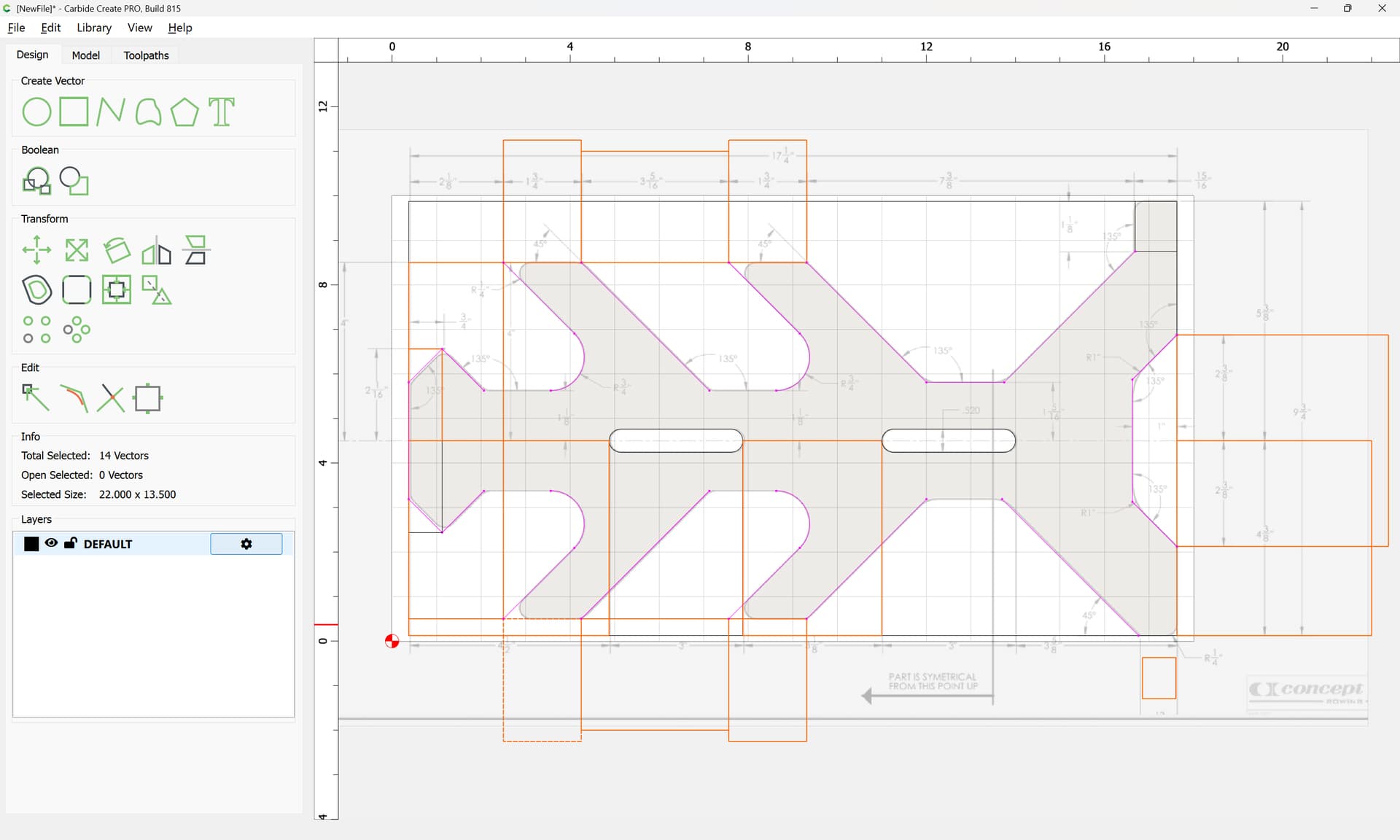Click the 'Selected Size:' label
Viewport: 1400px width, 840px height.
point(54,494)
